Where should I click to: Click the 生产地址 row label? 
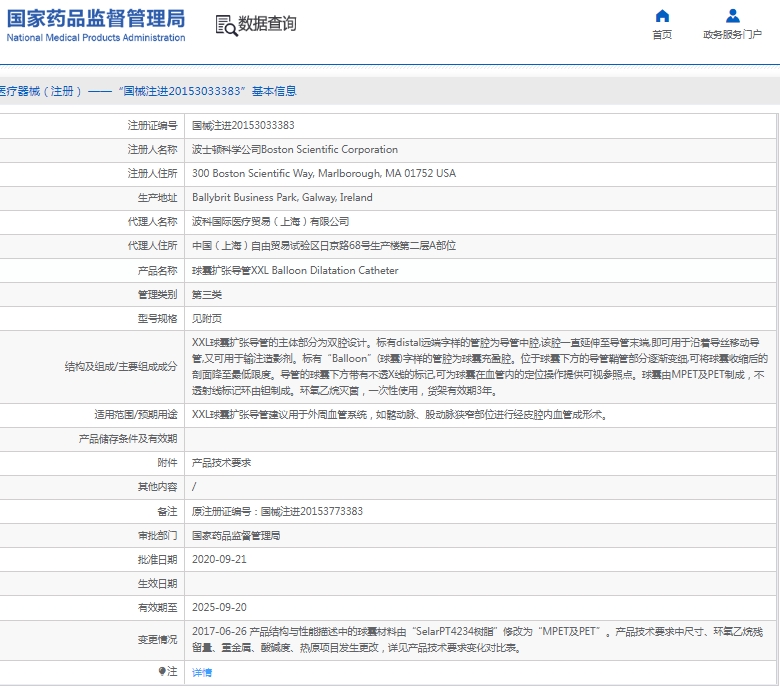(x=157, y=197)
